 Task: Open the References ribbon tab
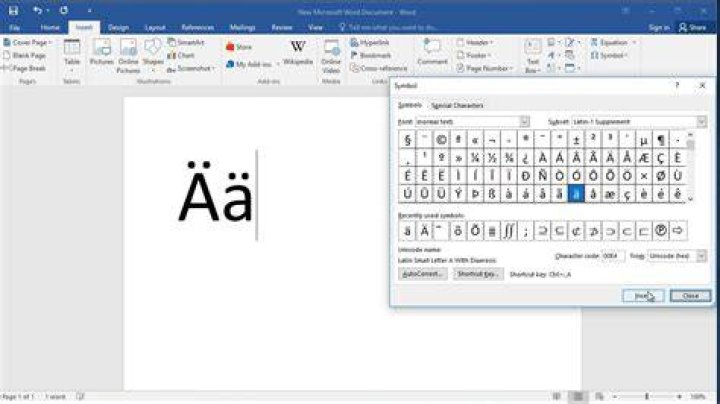[x=197, y=28]
